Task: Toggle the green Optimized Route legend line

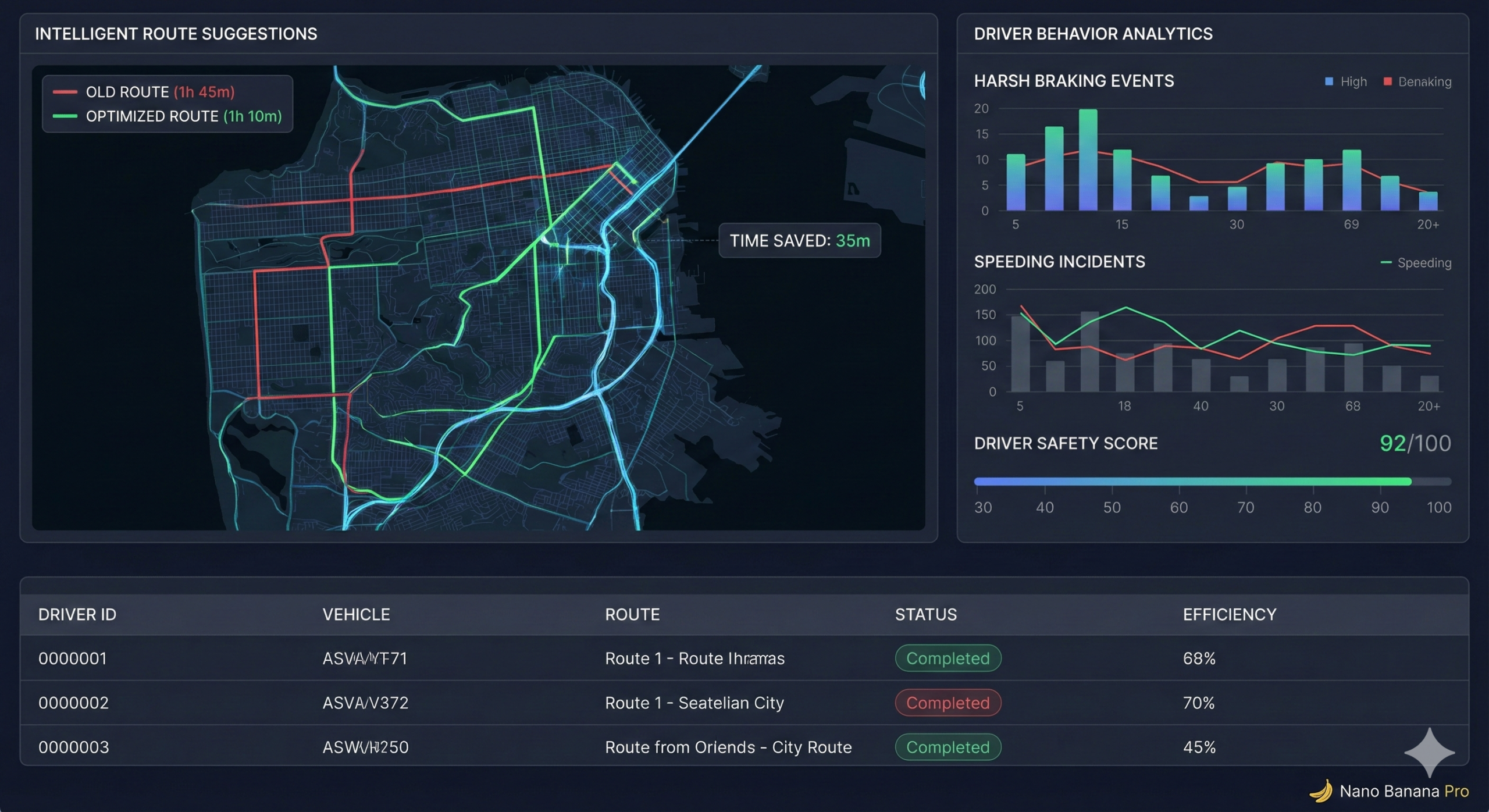Action: (65, 116)
